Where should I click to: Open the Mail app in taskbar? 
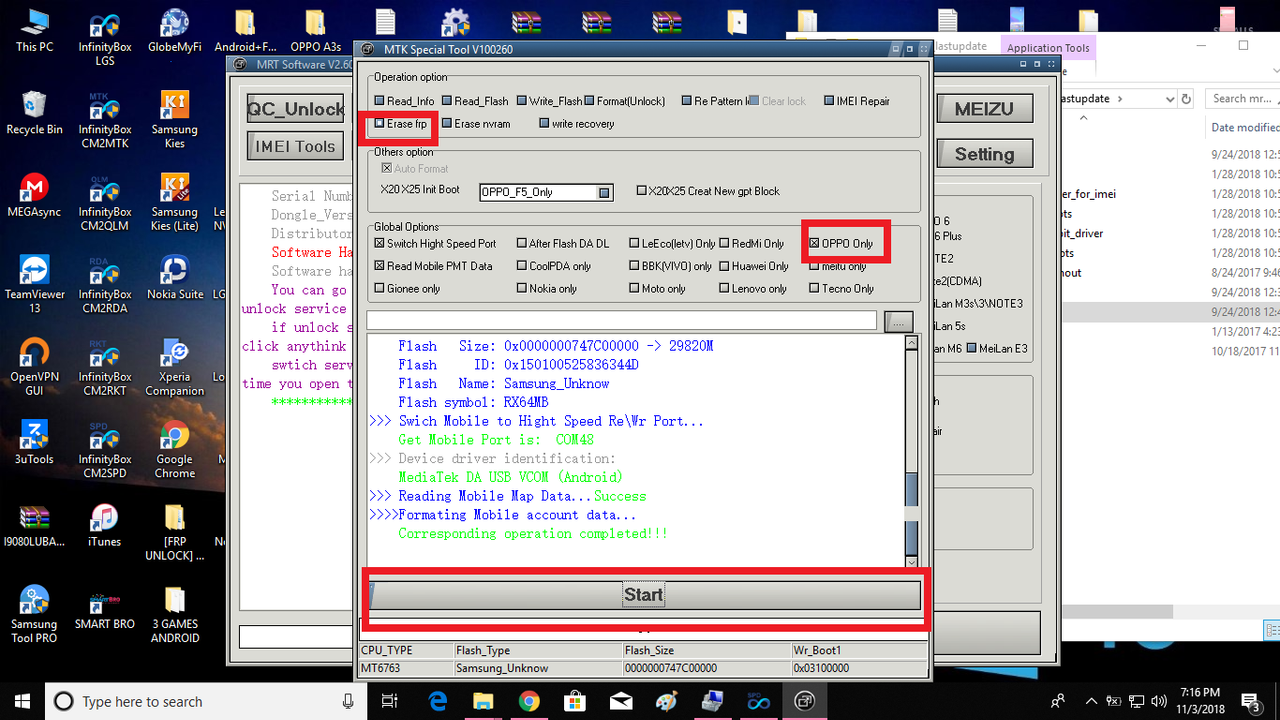pos(620,701)
